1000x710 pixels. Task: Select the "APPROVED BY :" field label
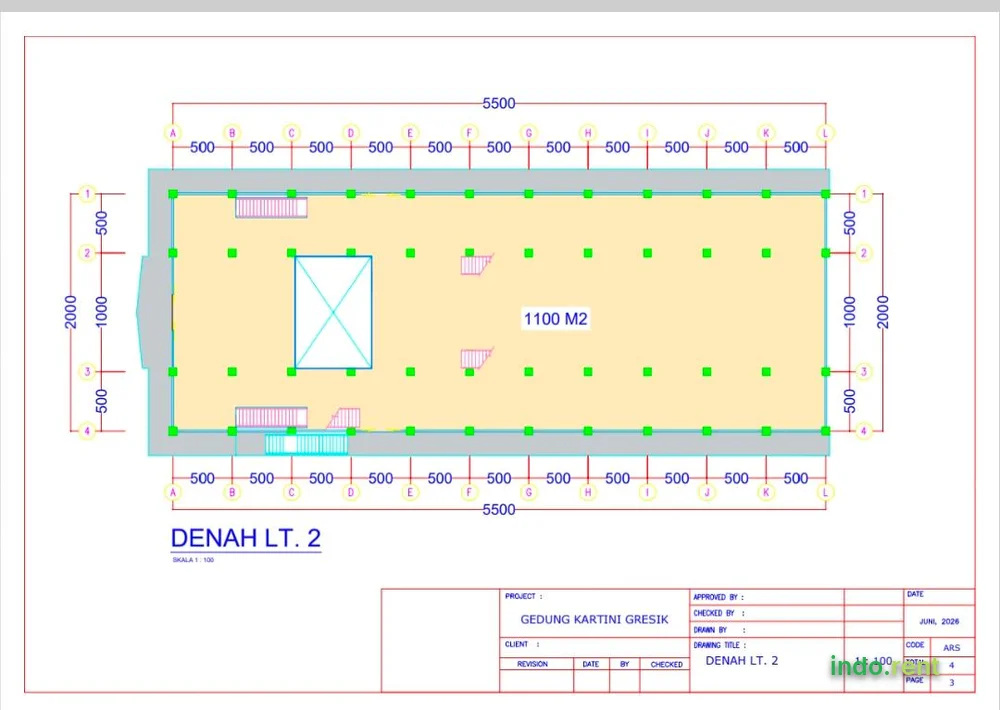[719, 597]
